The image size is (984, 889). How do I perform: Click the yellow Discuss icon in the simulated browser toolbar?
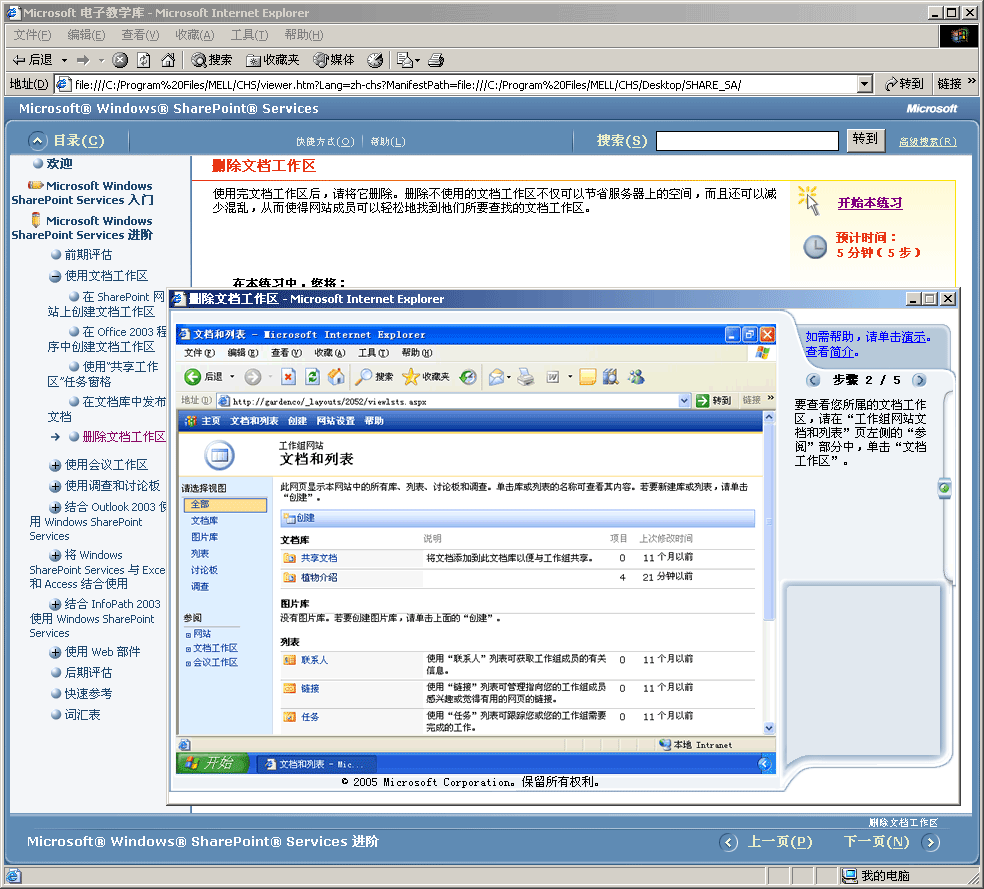(x=587, y=376)
